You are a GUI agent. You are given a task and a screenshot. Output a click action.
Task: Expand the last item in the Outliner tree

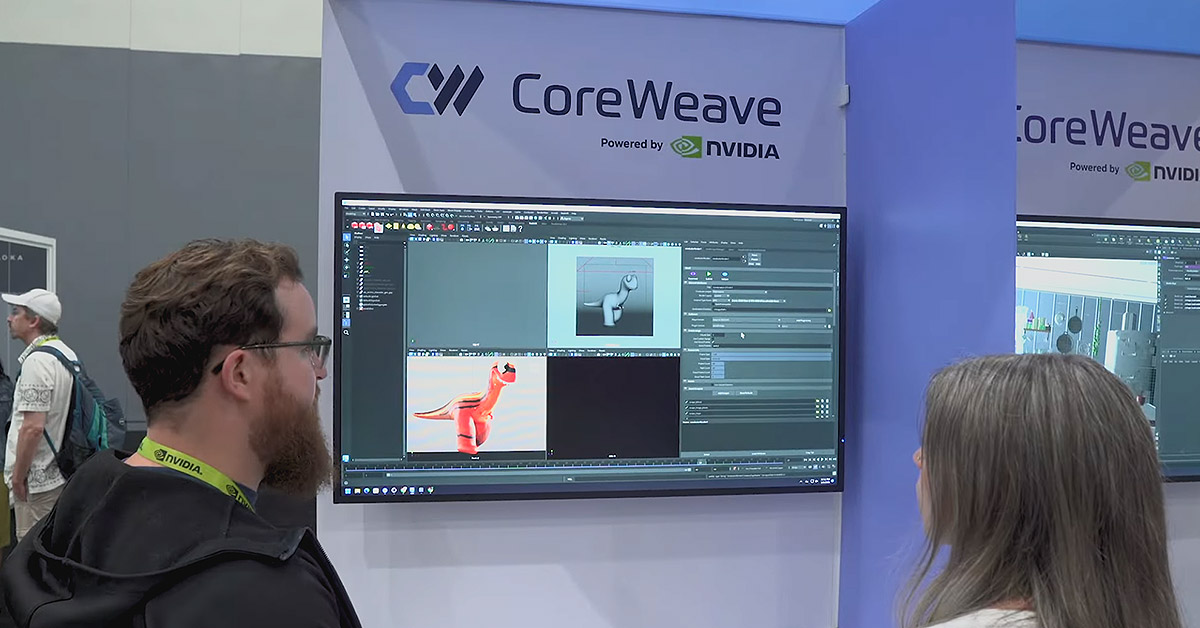360,309
